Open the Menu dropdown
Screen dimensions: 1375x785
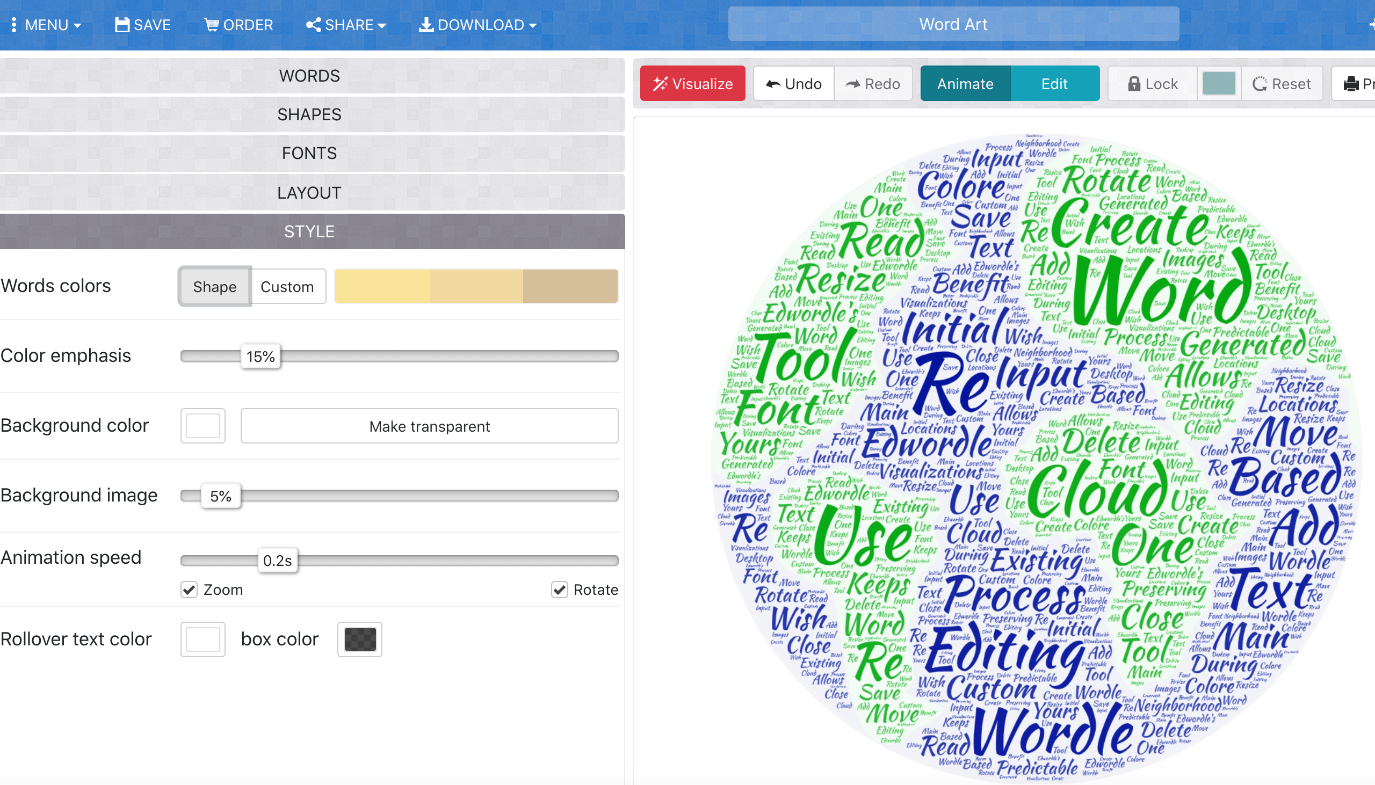click(x=45, y=25)
